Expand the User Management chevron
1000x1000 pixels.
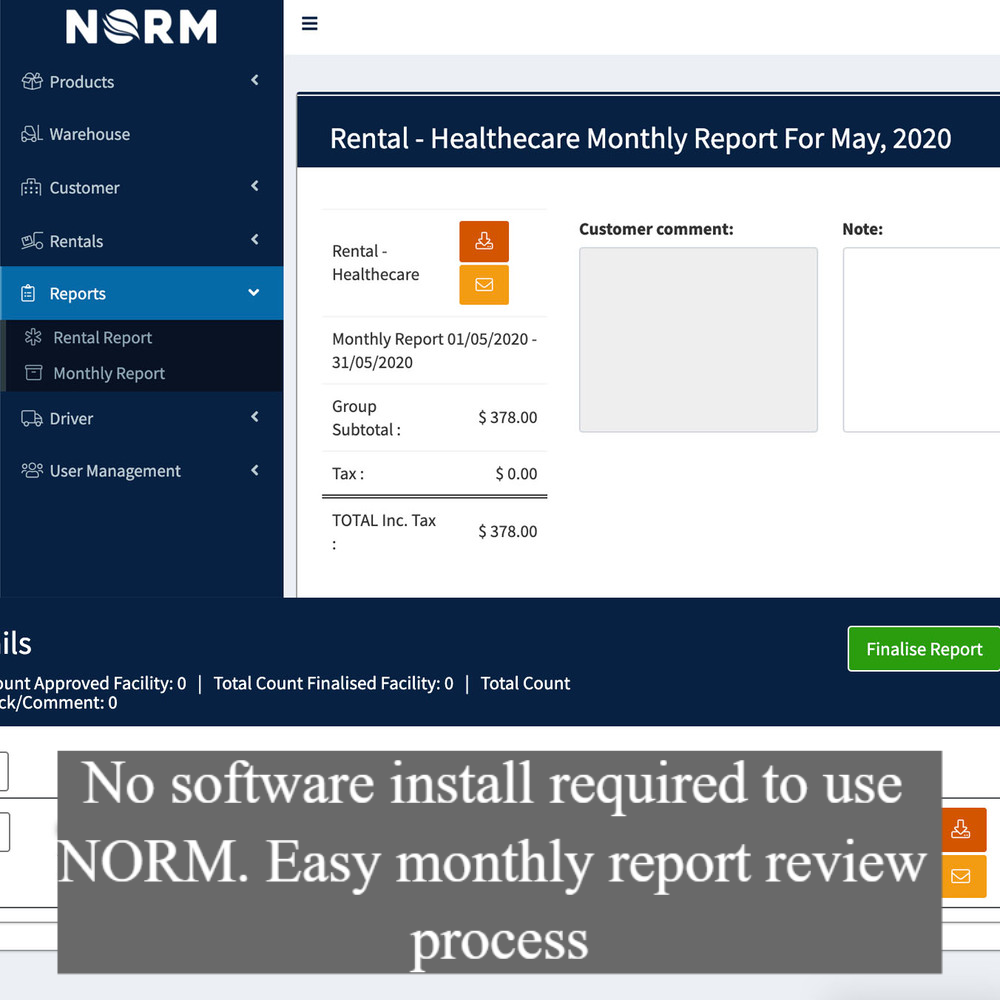pyautogui.click(x=255, y=470)
